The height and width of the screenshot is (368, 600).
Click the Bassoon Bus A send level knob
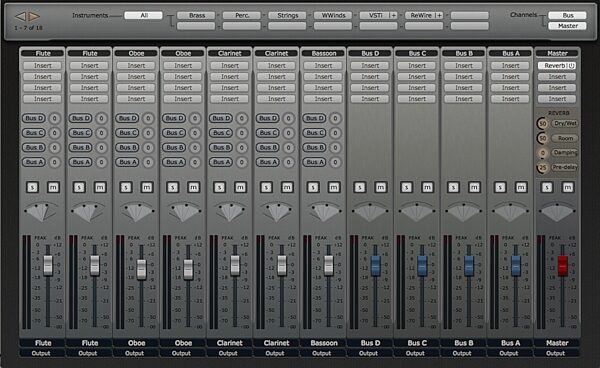pyautogui.click(x=335, y=162)
